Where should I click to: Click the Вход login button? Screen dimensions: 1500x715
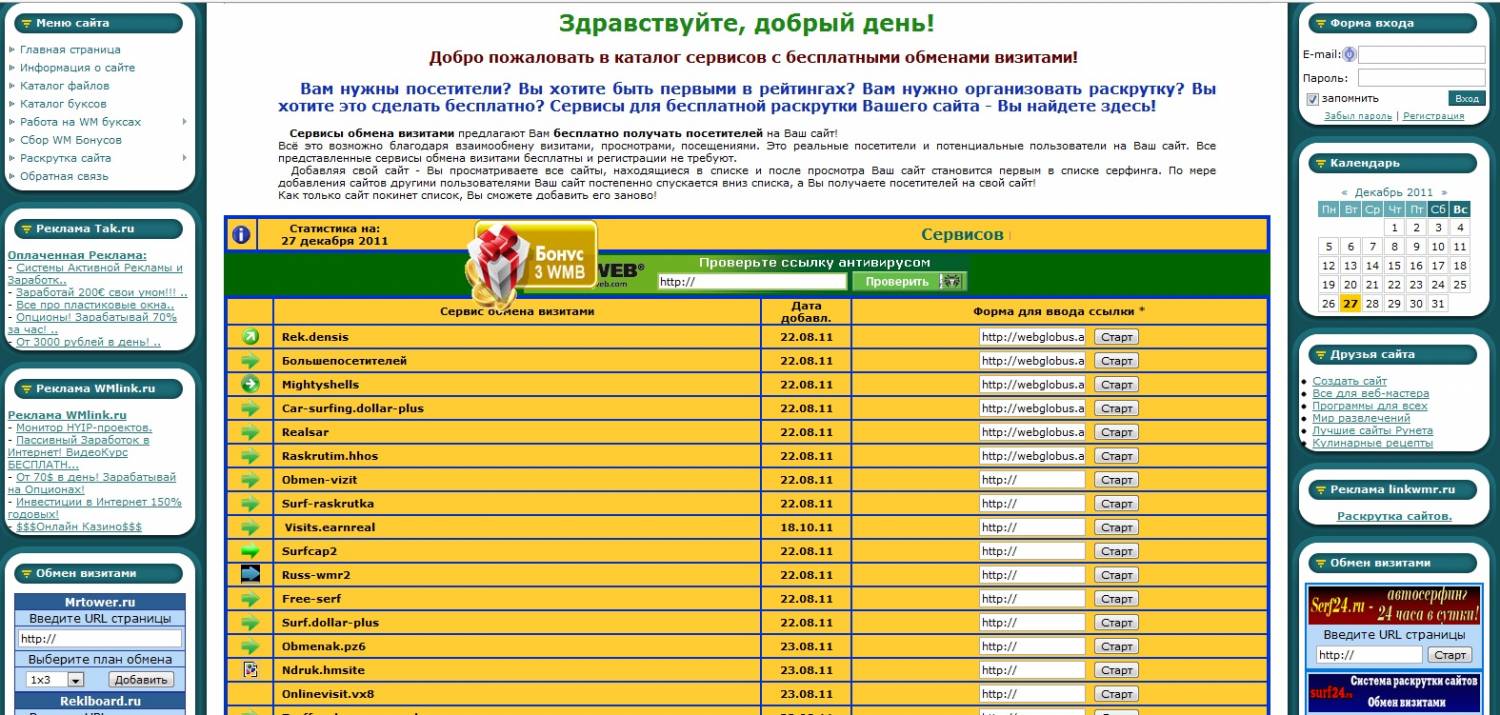pyautogui.click(x=1467, y=99)
